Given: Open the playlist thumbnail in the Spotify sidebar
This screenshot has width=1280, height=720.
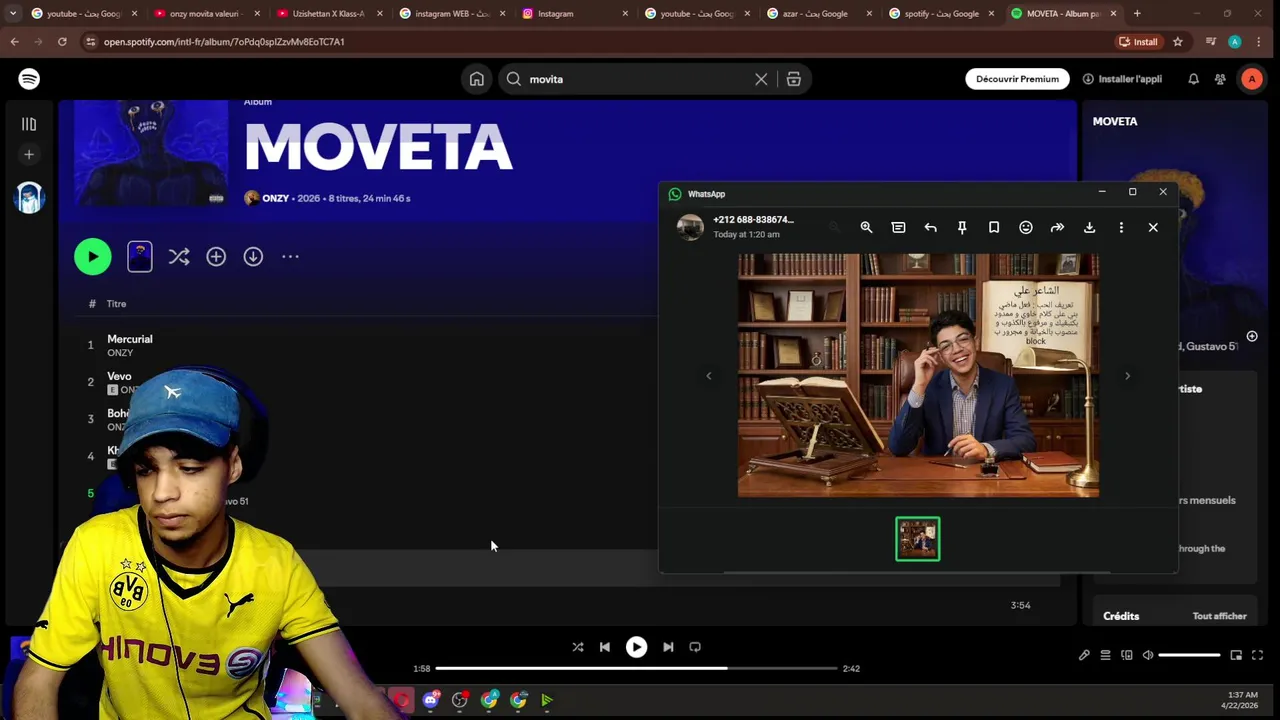Looking at the screenshot, I should (29, 197).
